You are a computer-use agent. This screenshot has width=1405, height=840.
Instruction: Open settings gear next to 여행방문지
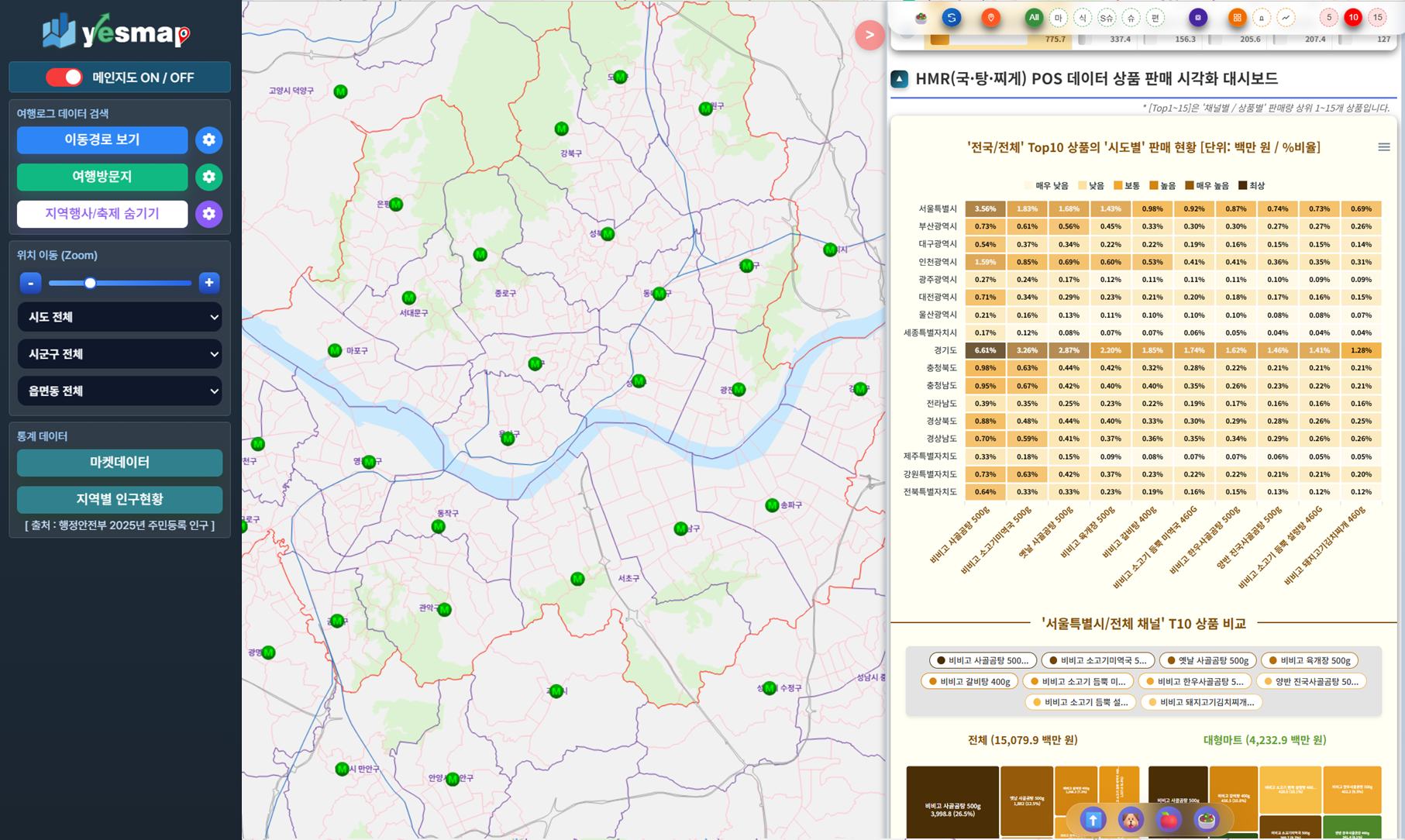[x=208, y=177]
